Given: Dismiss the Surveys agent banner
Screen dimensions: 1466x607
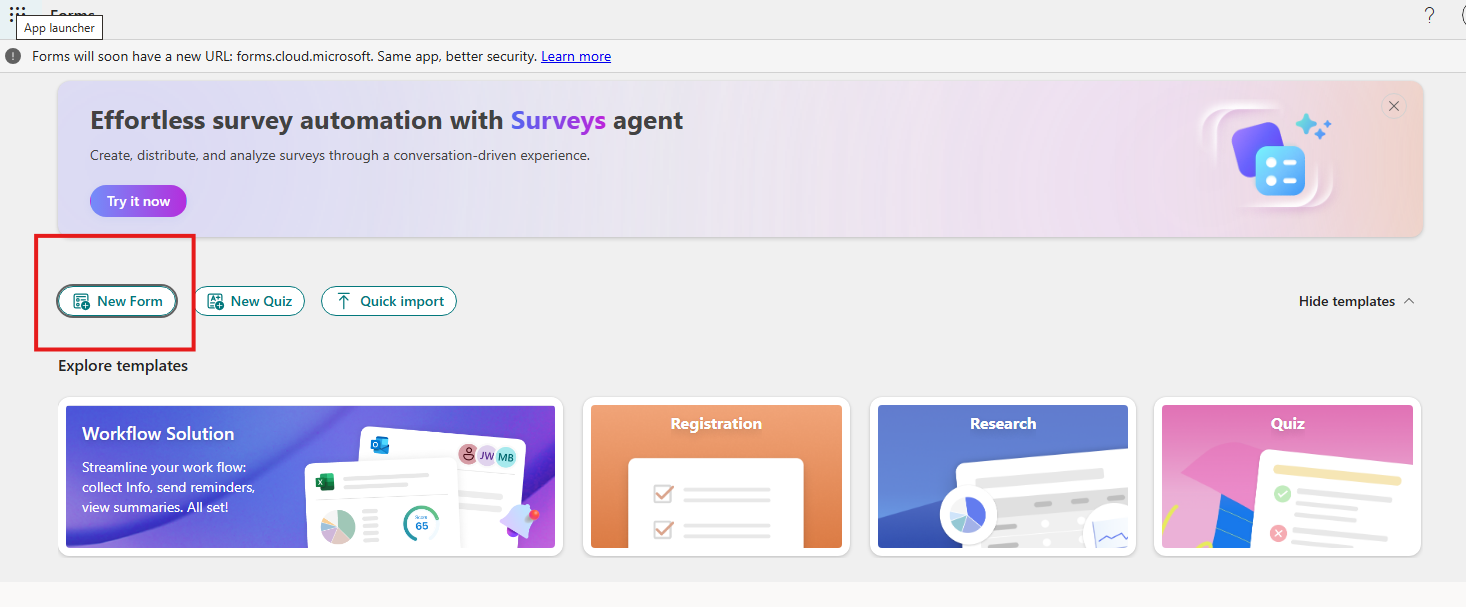Looking at the screenshot, I should (x=1393, y=106).
